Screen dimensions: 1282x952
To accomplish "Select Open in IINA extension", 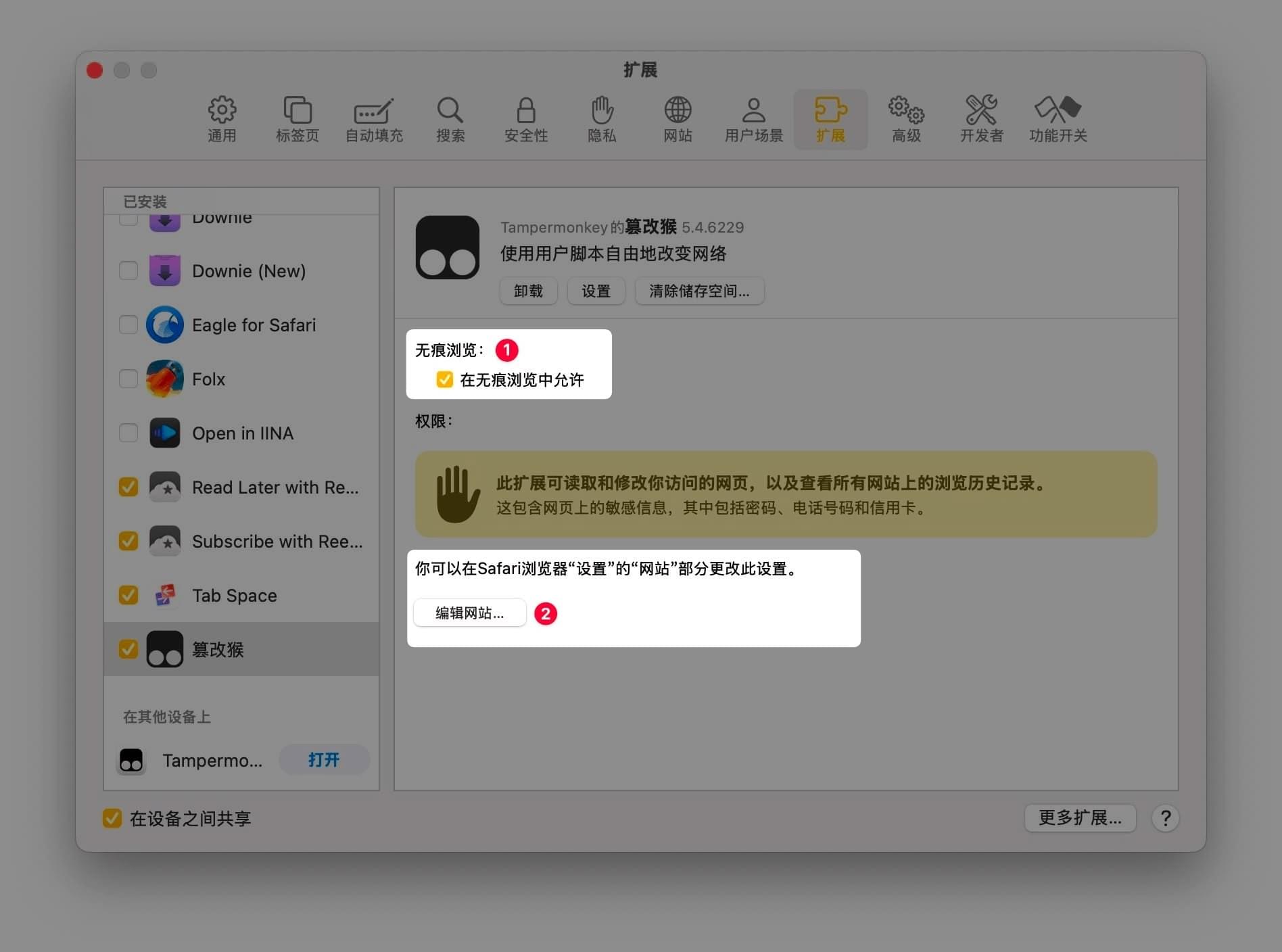I will [243, 433].
